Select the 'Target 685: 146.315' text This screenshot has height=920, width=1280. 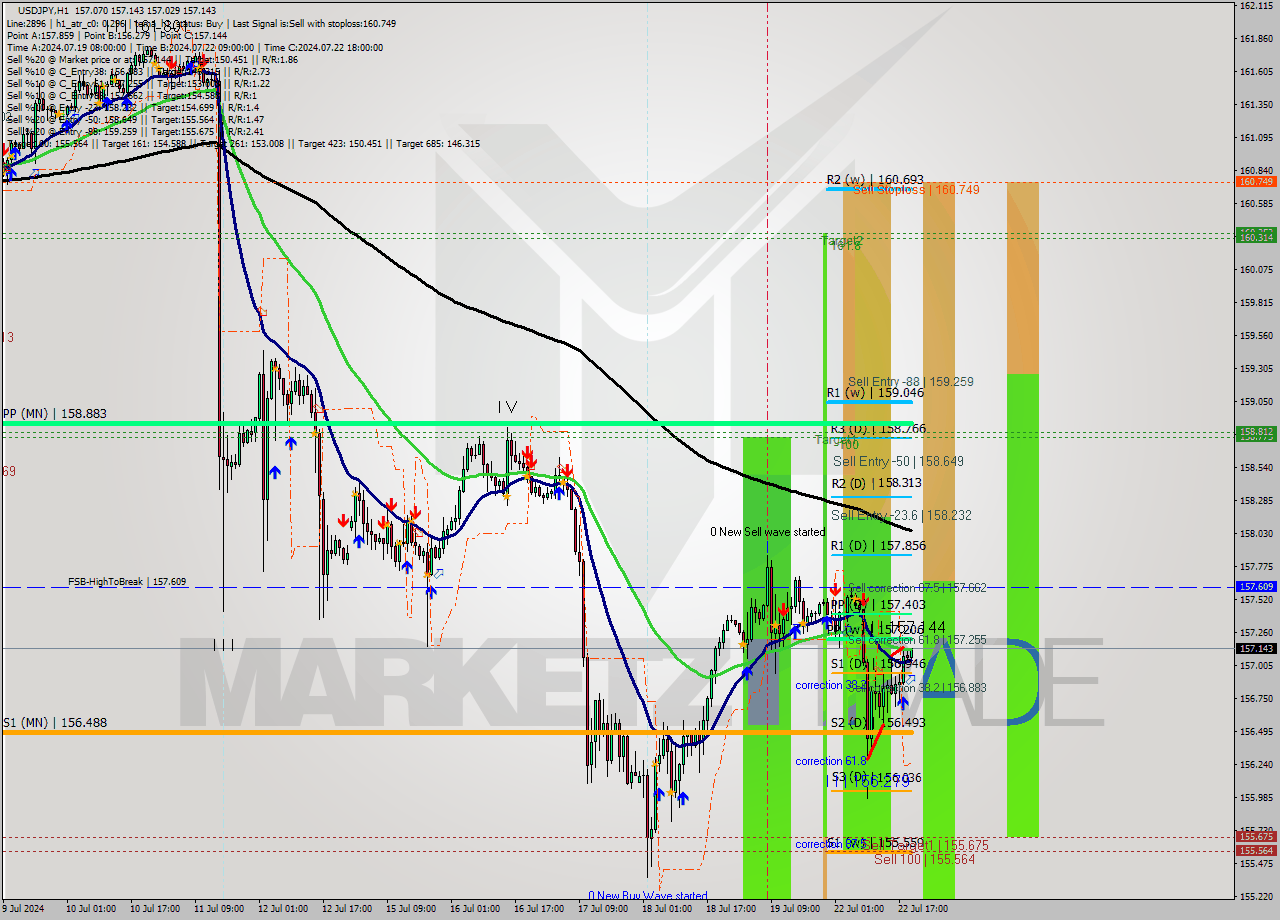coord(438,144)
